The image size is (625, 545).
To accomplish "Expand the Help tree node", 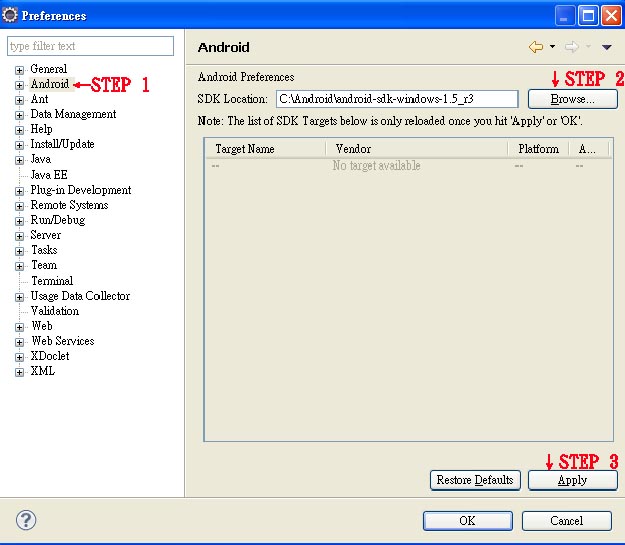I will tap(19, 130).
